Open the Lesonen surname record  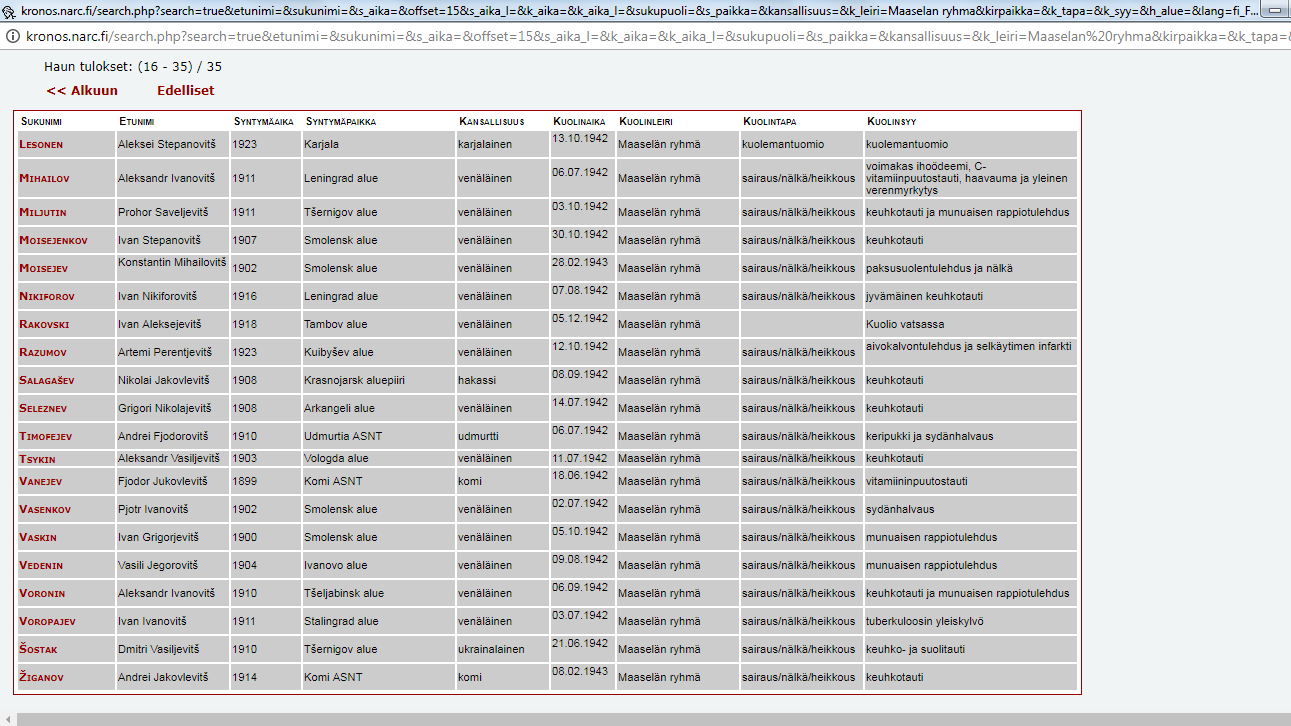pos(41,145)
